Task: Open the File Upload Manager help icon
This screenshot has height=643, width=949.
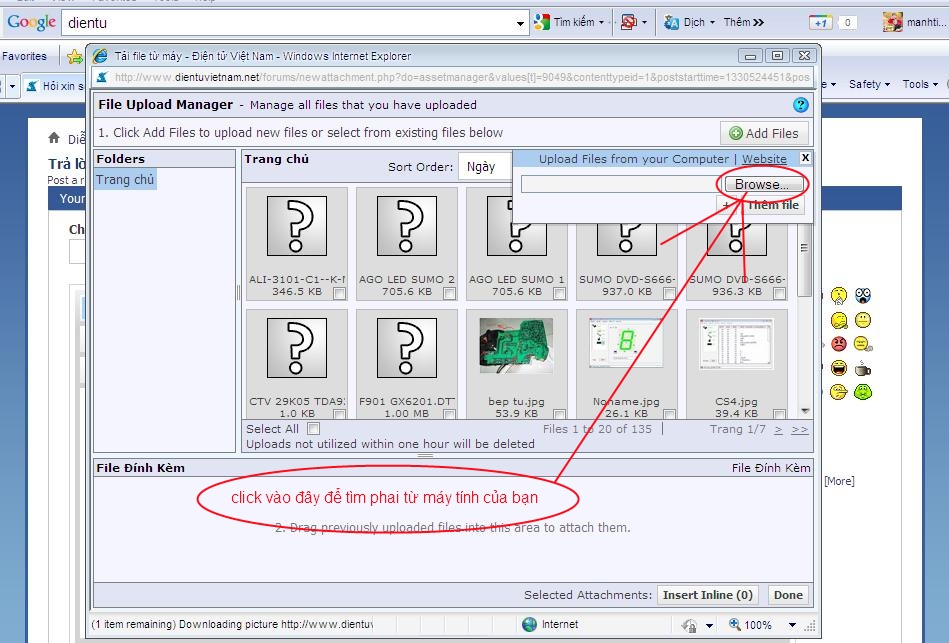Action: pos(801,105)
